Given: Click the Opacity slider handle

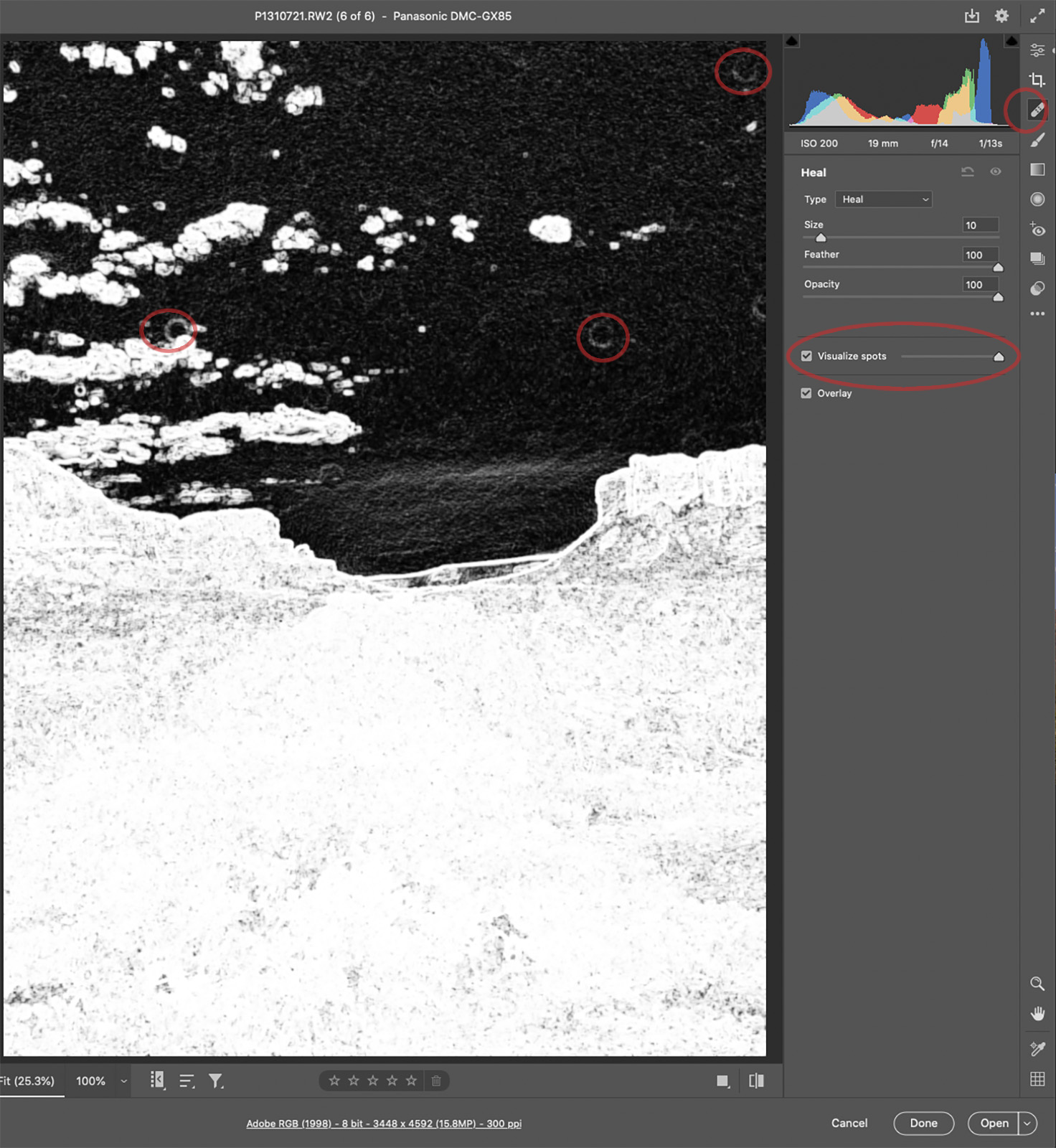Looking at the screenshot, I should tap(998, 297).
